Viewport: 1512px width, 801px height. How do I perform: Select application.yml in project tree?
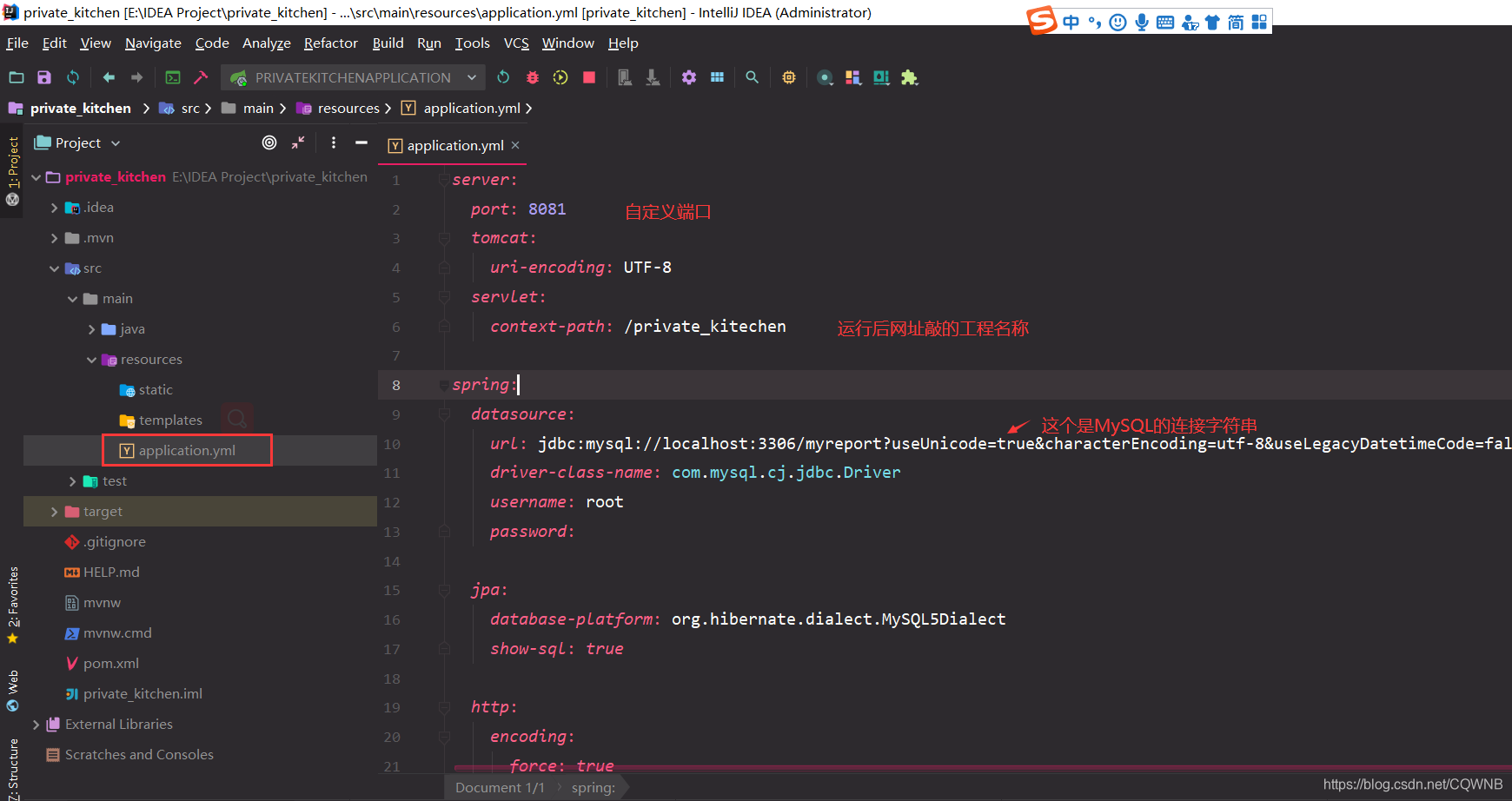point(187,450)
